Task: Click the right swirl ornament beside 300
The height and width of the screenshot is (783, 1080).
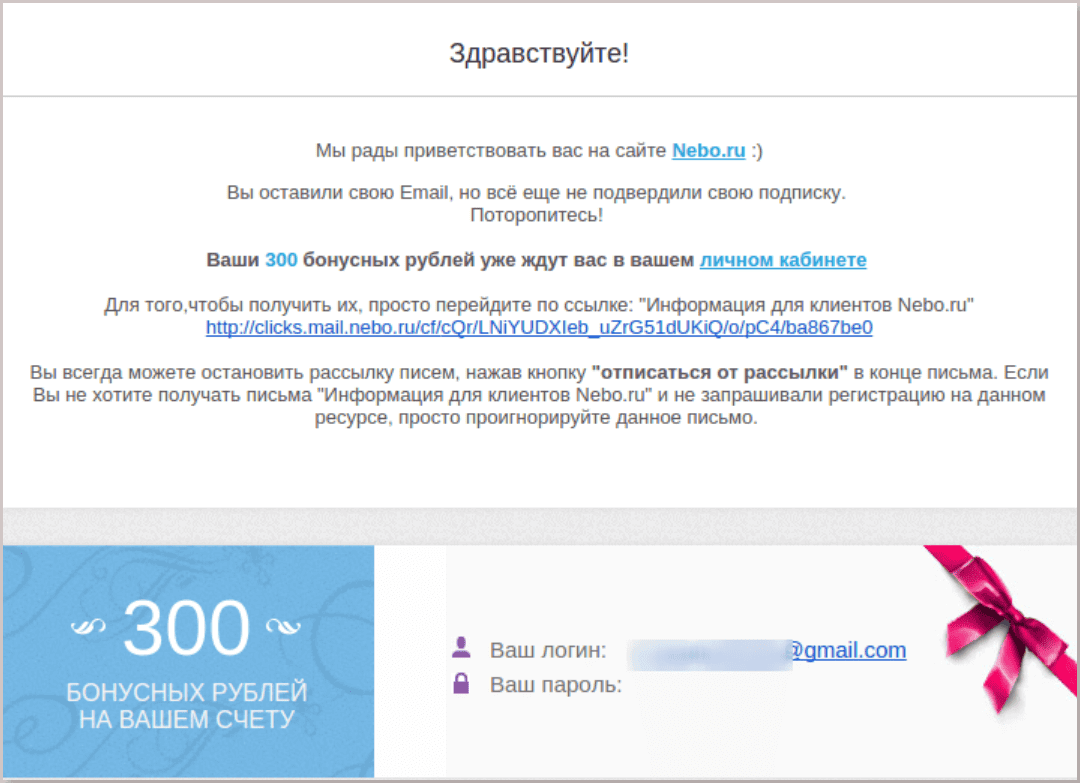Action: coord(283,626)
